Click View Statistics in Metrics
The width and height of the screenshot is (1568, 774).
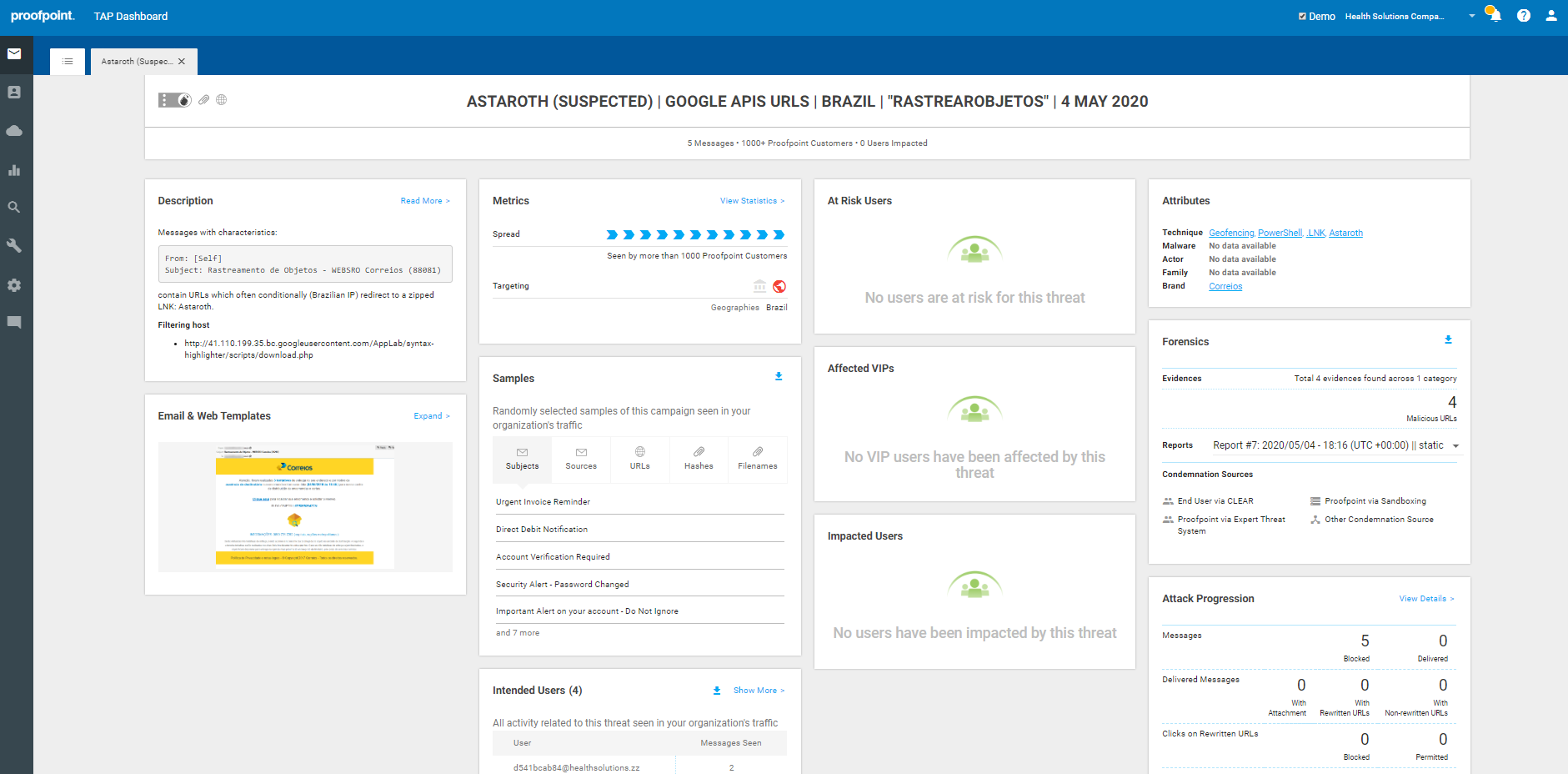click(x=753, y=201)
